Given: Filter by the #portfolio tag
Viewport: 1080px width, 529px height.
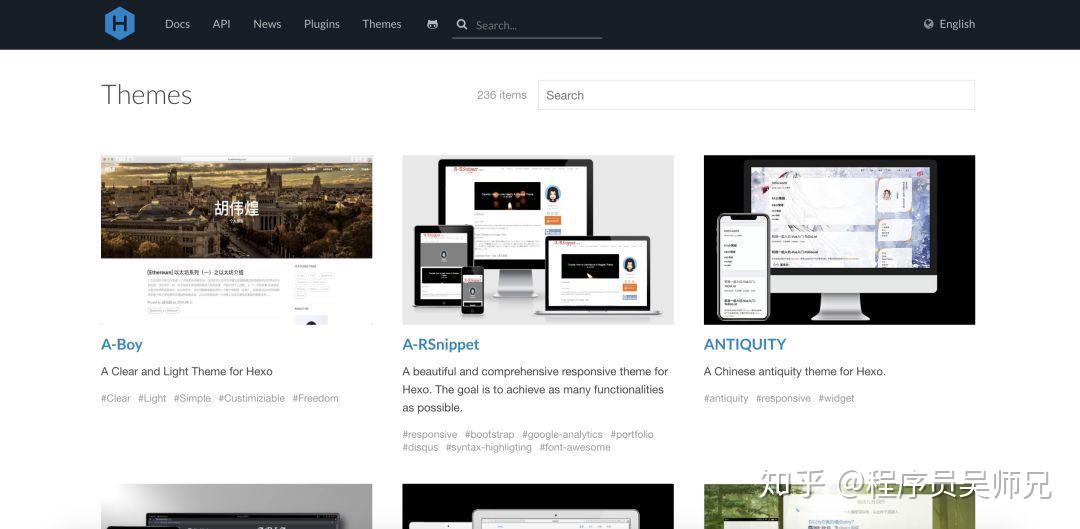Looking at the screenshot, I should [632, 435].
